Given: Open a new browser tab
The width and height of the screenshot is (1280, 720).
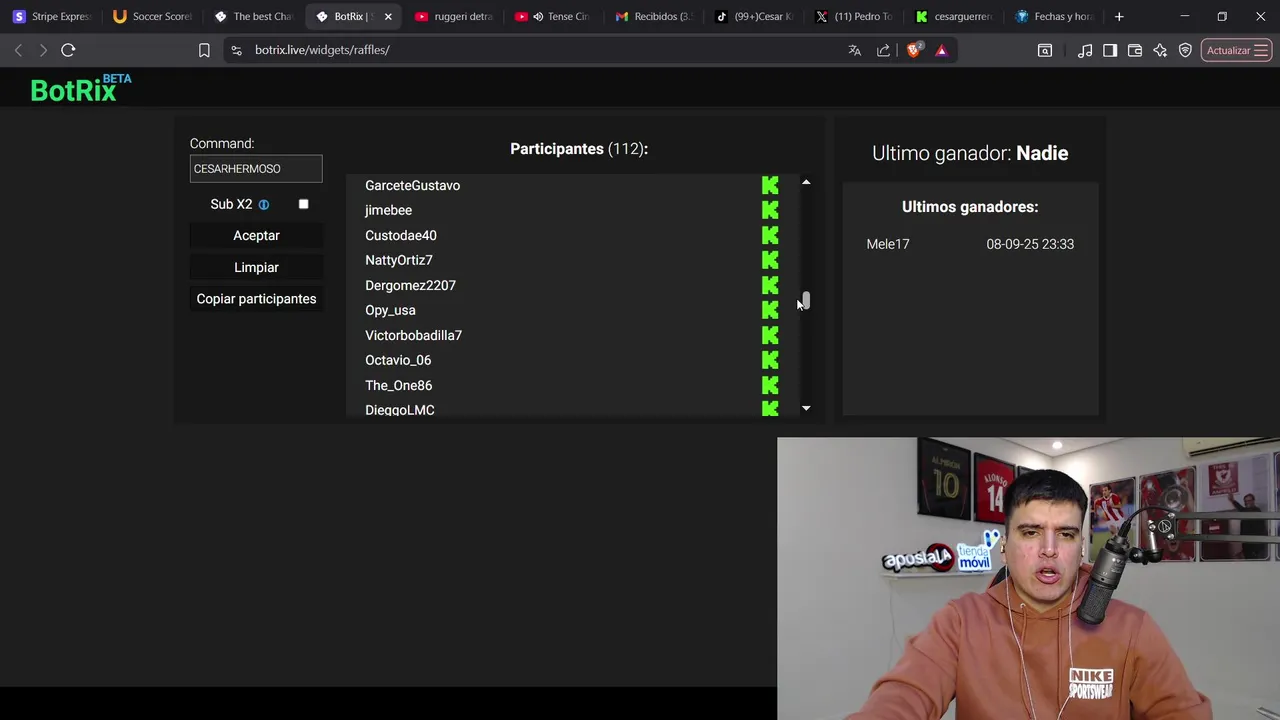Looking at the screenshot, I should [1119, 16].
